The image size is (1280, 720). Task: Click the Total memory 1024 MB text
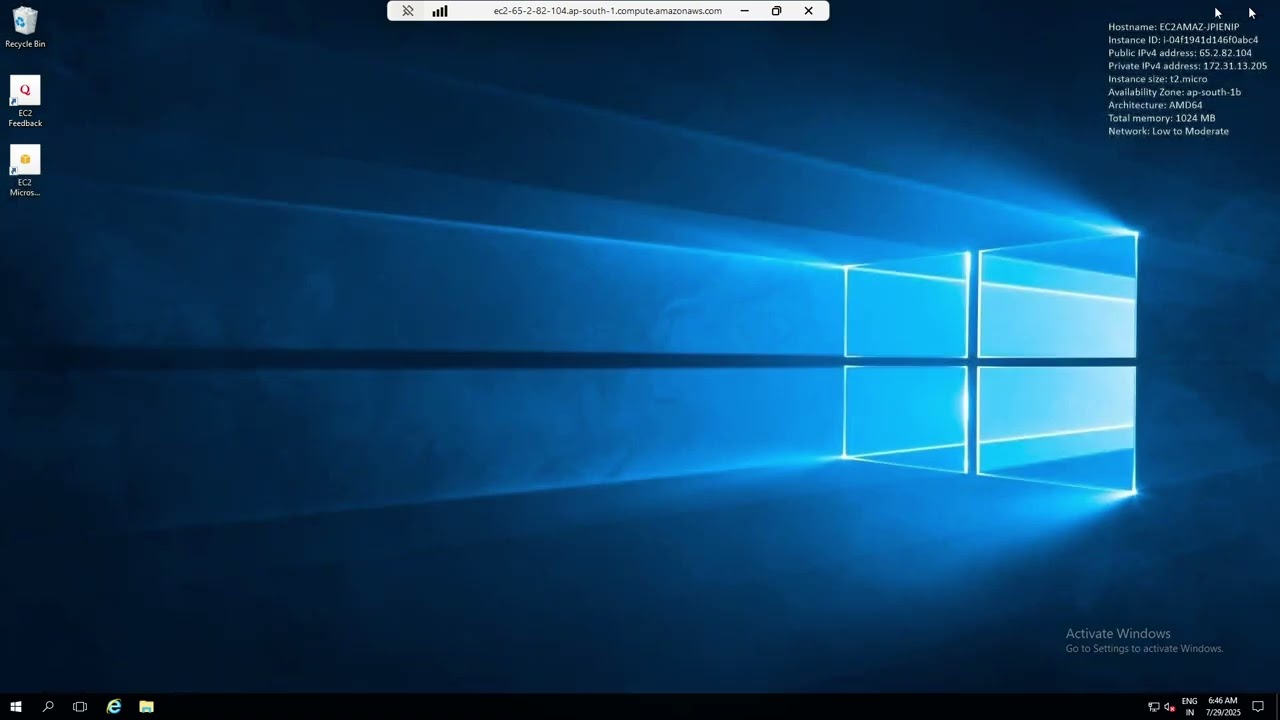point(1161,118)
